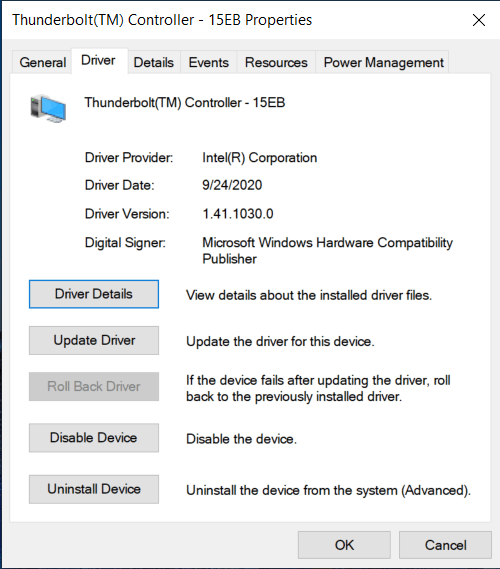Click the description 'Disable the device.'
This screenshot has height=569, width=500.
pyautogui.click(x=241, y=439)
